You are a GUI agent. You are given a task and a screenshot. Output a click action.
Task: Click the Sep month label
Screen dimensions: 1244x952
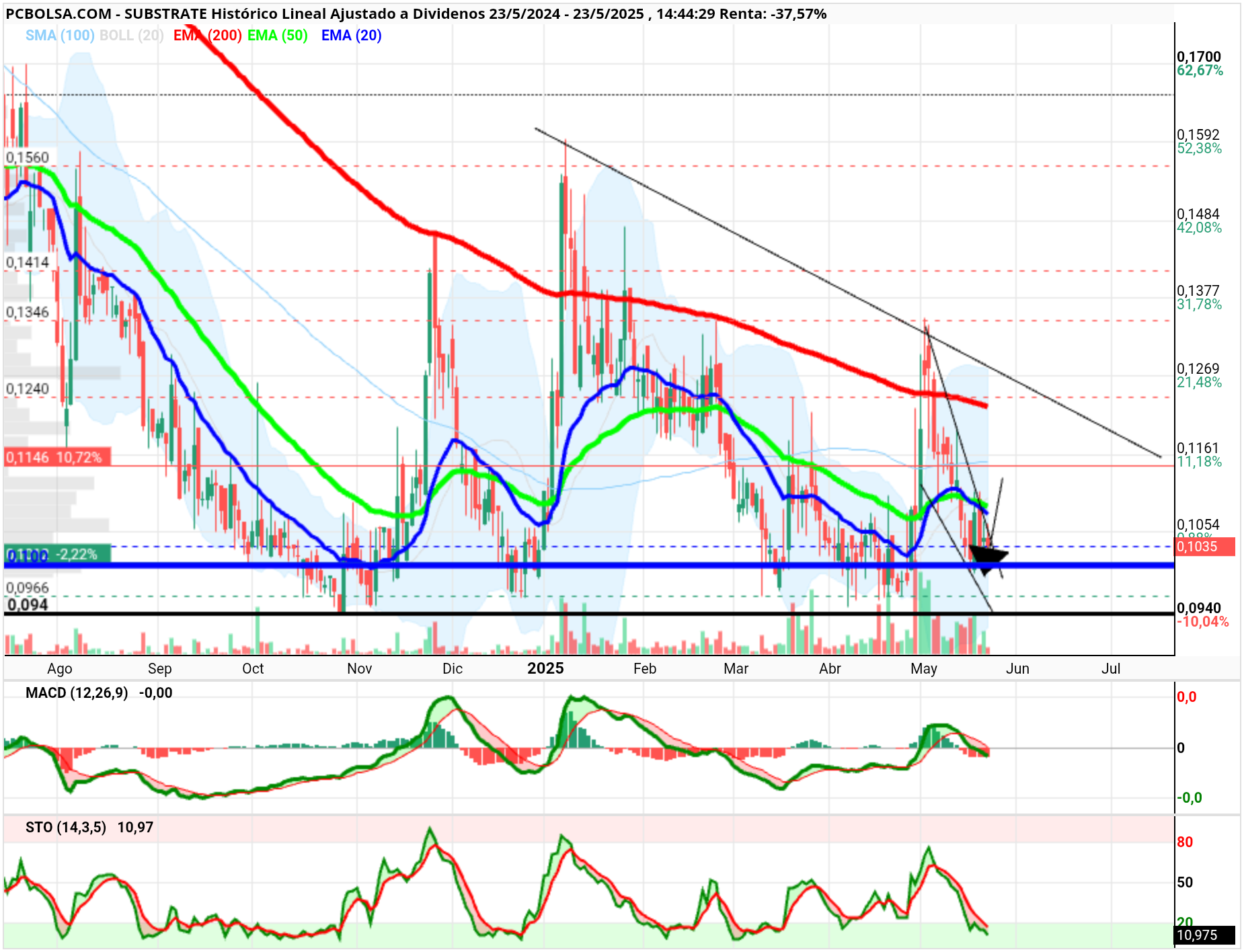(x=160, y=669)
